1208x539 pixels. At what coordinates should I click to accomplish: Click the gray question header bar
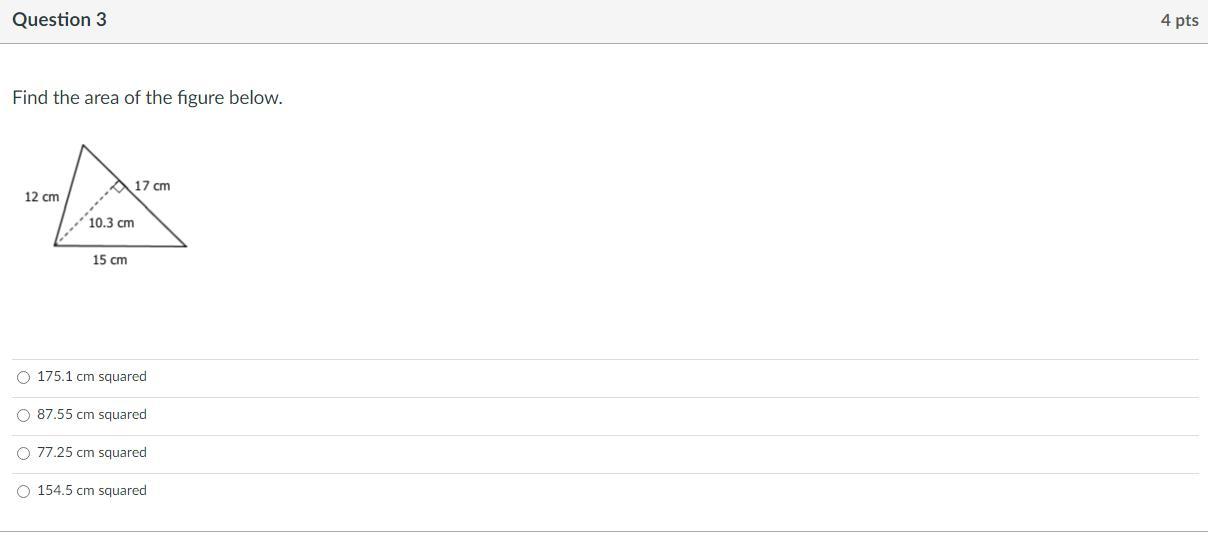click(600, 20)
